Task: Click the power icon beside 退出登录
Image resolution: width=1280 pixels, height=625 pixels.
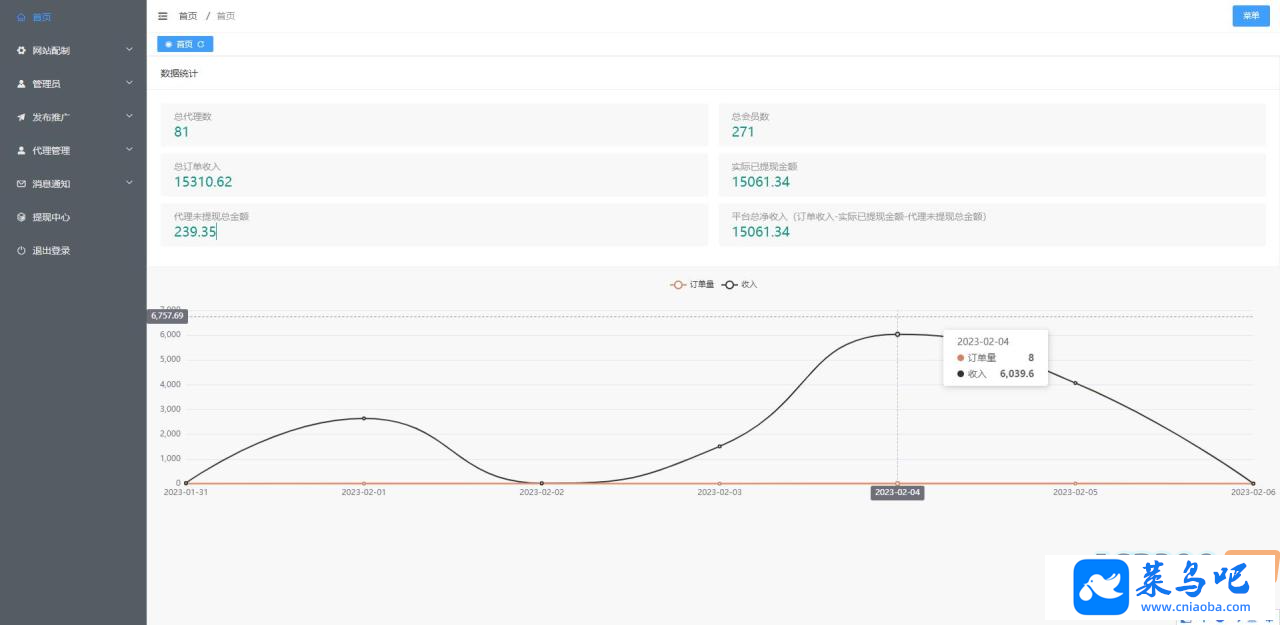Action: [22, 250]
